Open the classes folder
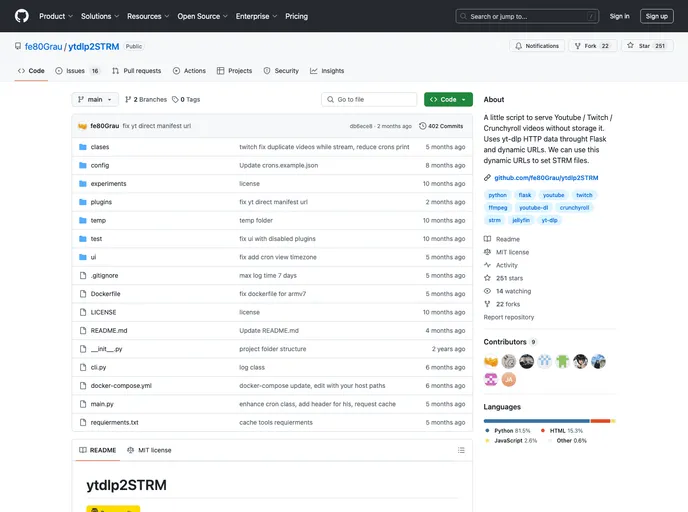Screen dimensions: 688x512 point(100,147)
